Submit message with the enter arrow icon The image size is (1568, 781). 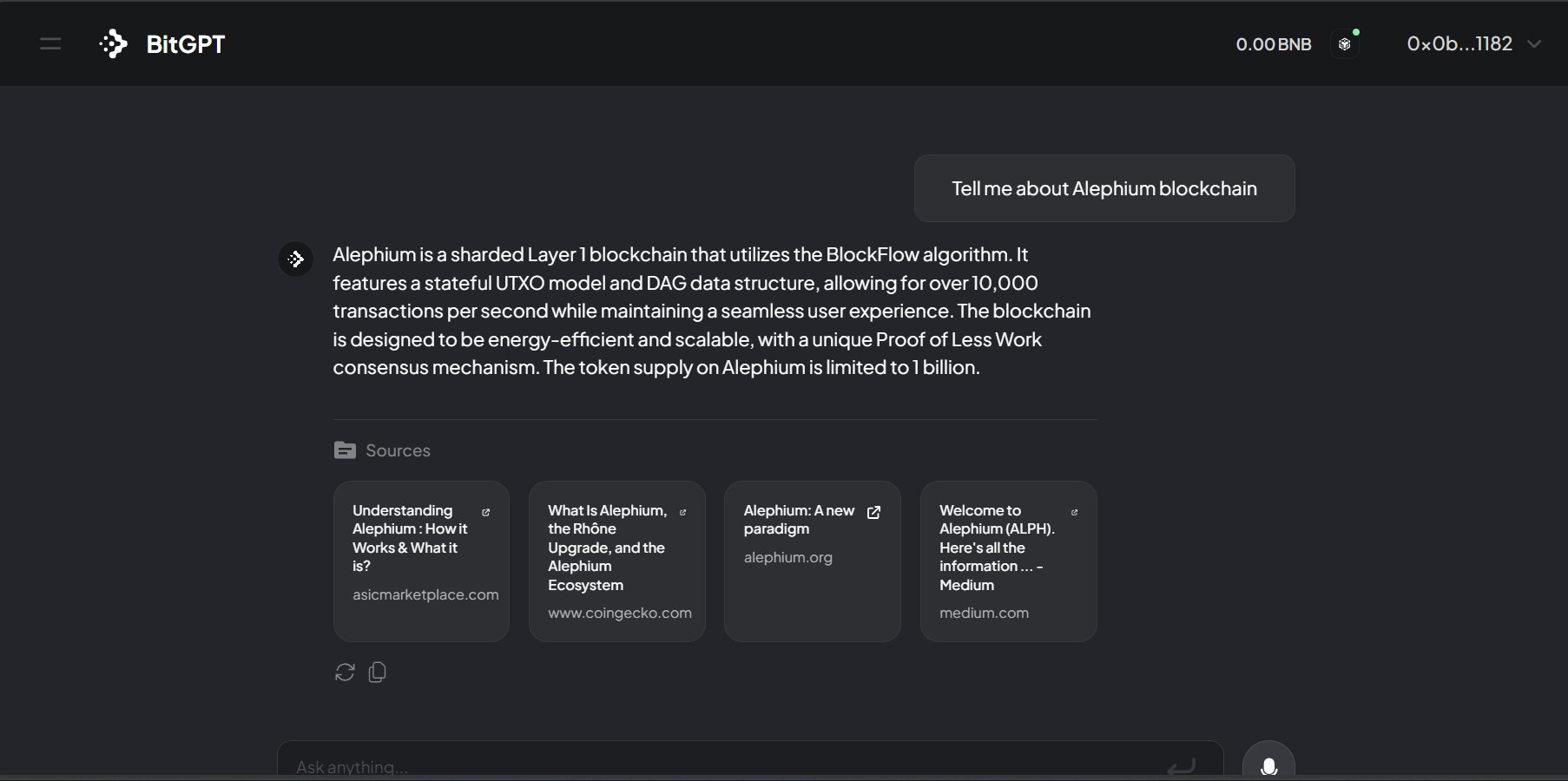(x=1182, y=766)
